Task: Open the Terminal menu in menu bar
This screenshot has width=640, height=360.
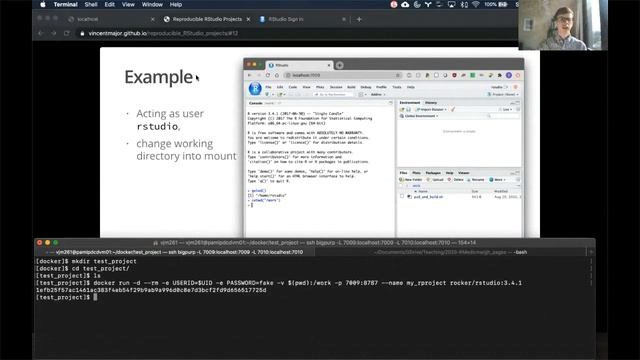Action: pos(65,4)
